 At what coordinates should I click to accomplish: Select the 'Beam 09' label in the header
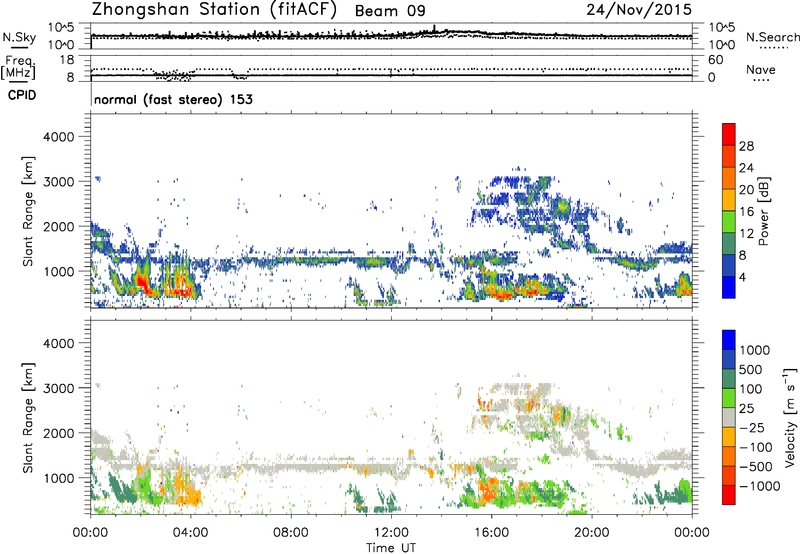pyautogui.click(x=390, y=11)
